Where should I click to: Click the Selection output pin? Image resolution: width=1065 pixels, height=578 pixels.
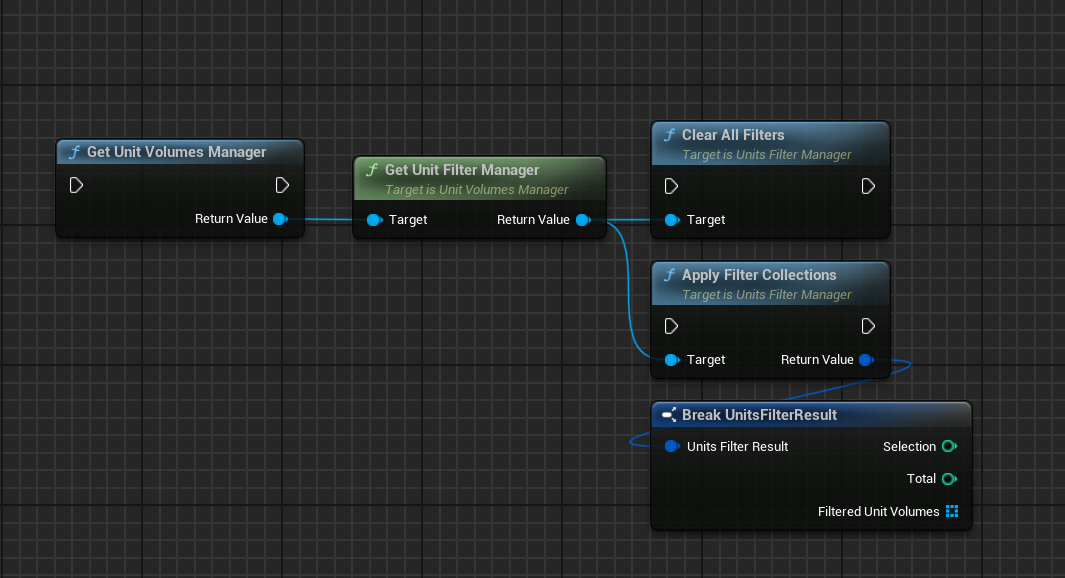point(949,447)
